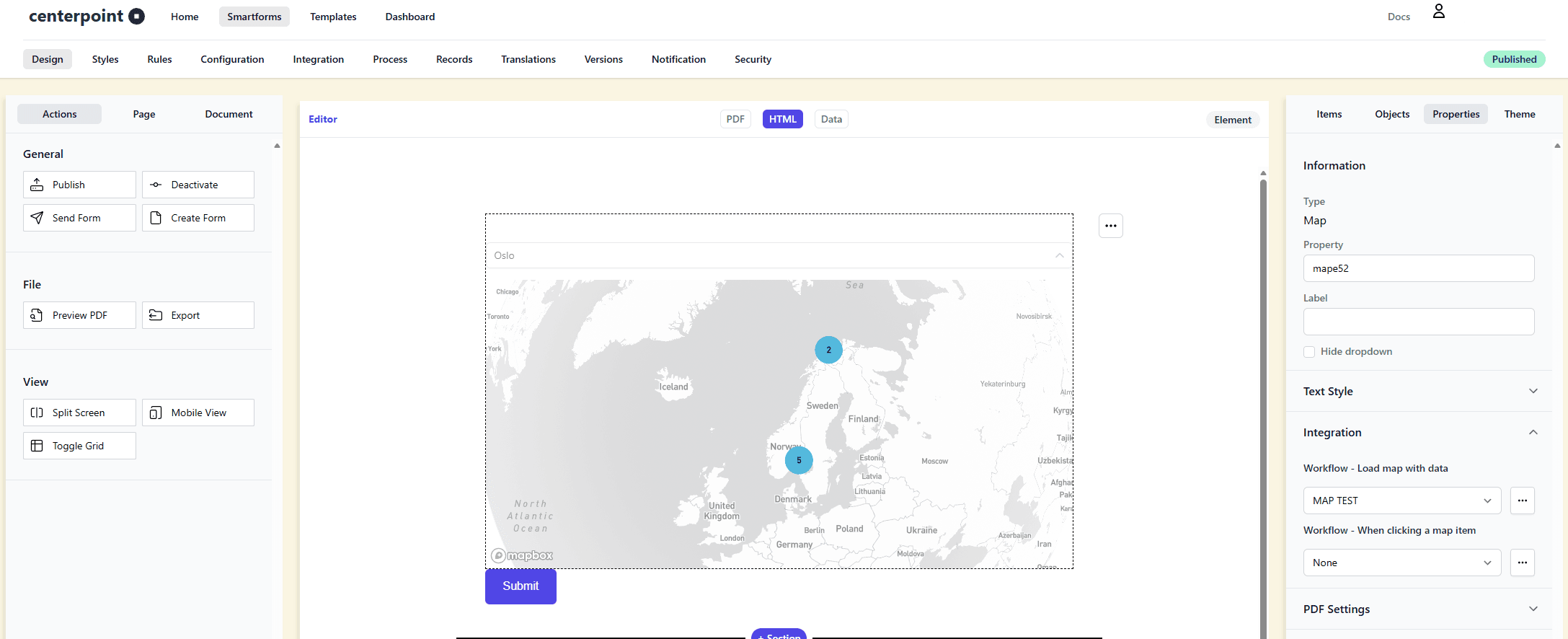
Task: Switch to the Styles tab
Action: click(x=105, y=59)
